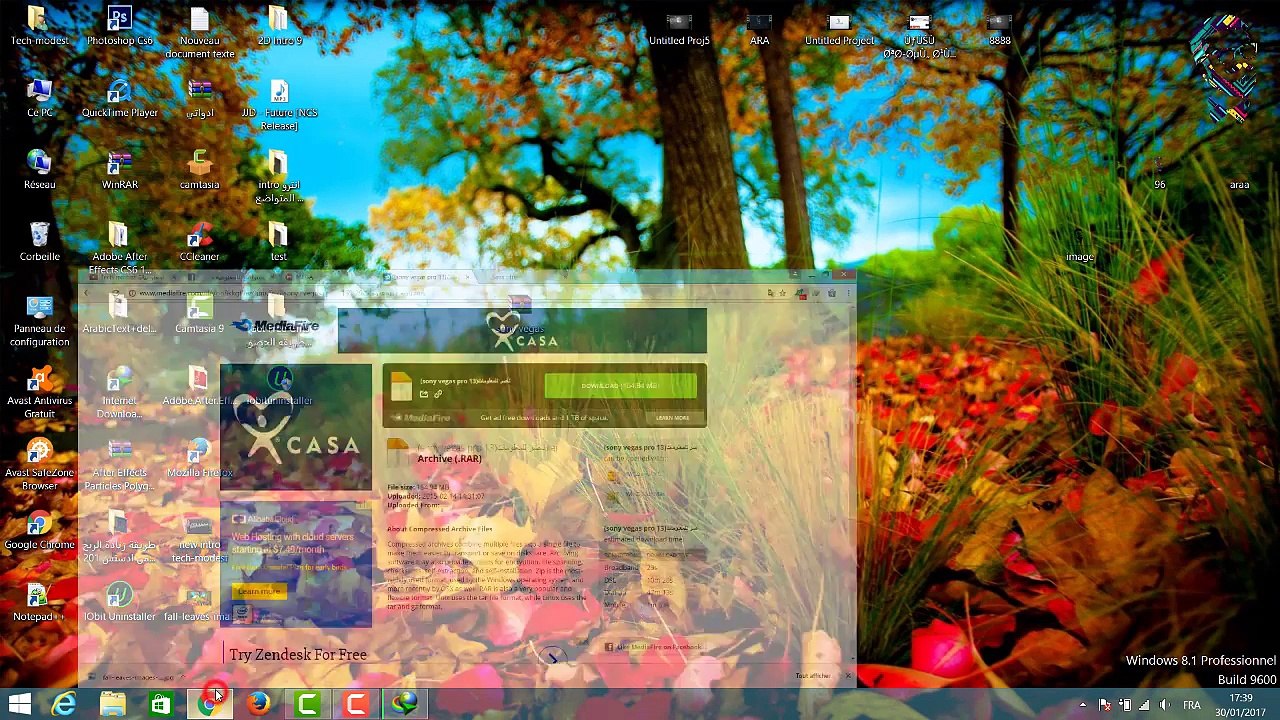Image resolution: width=1280 pixels, height=720 pixels.
Task: Select the Nouveau document texte file
Action: (x=199, y=33)
